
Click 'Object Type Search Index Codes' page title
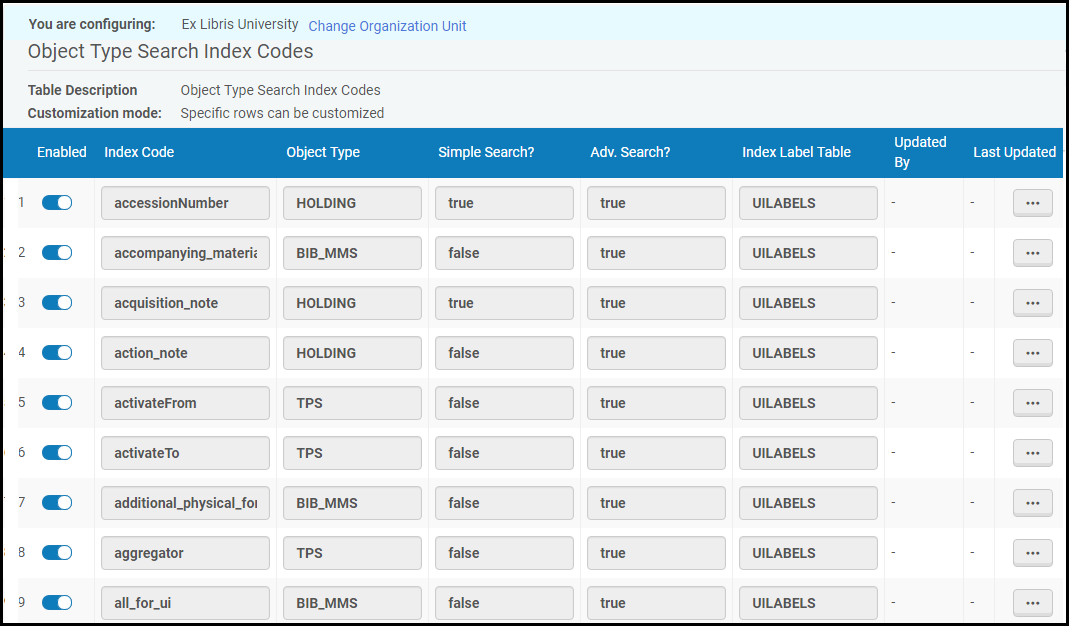click(170, 51)
